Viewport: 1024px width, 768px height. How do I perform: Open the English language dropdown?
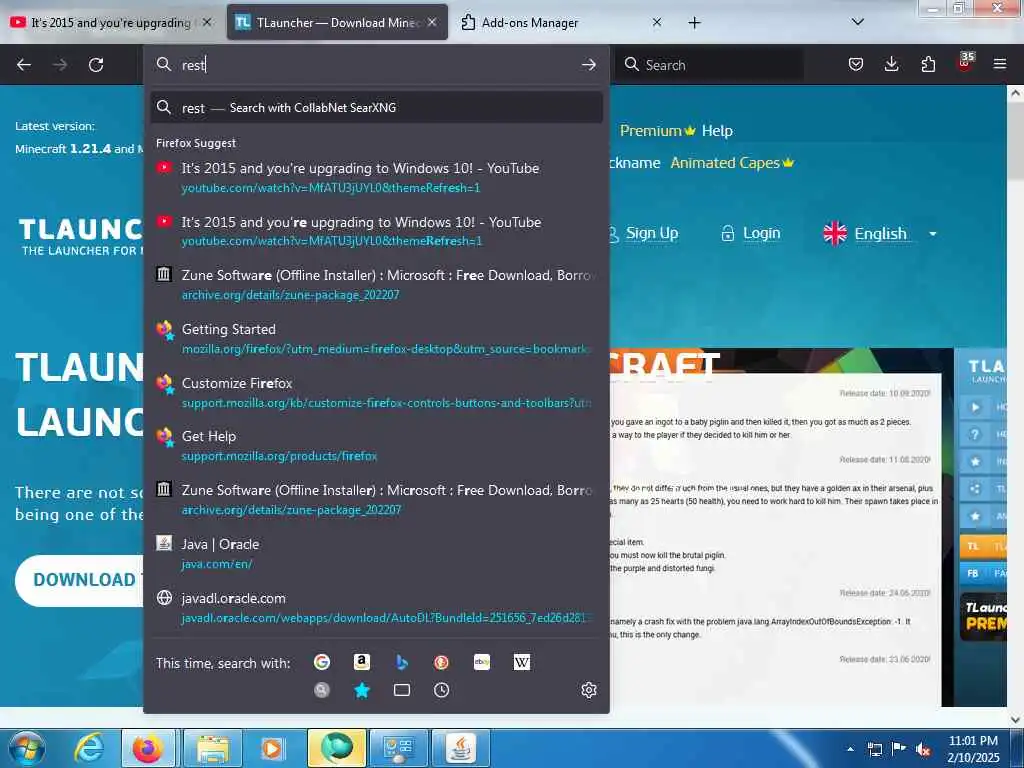880,233
